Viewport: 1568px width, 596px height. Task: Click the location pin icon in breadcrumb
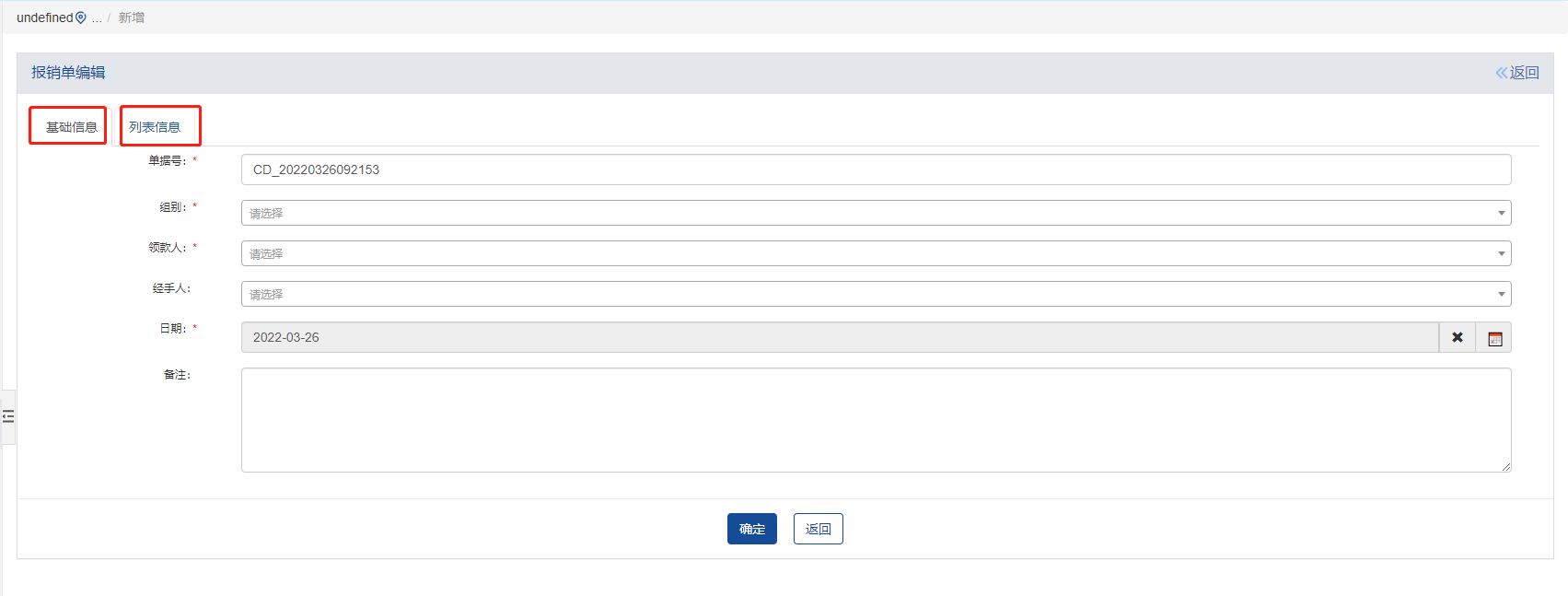(81, 18)
